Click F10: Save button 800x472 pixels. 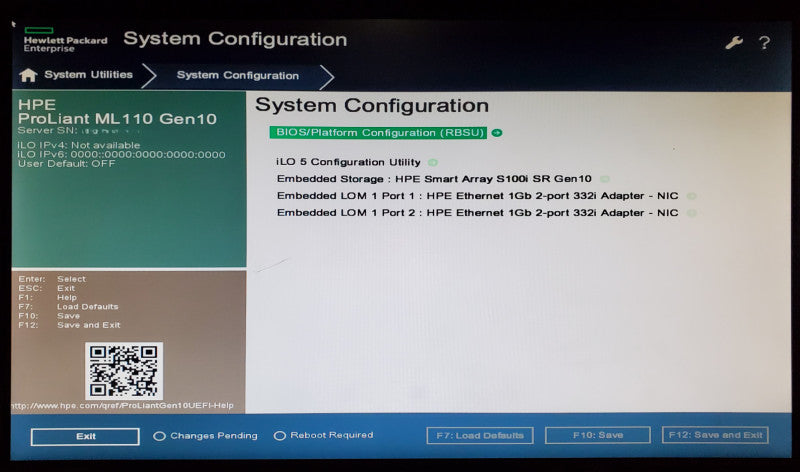(598, 435)
